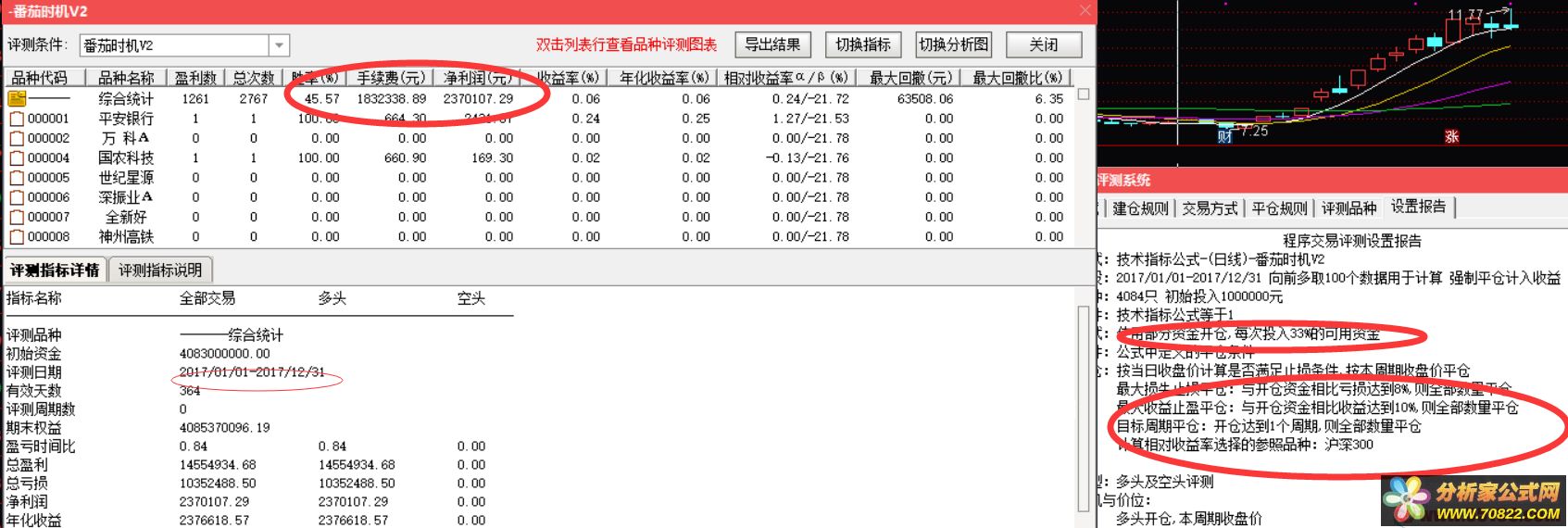Sort by 年化收益率(%) column header

click(x=664, y=78)
